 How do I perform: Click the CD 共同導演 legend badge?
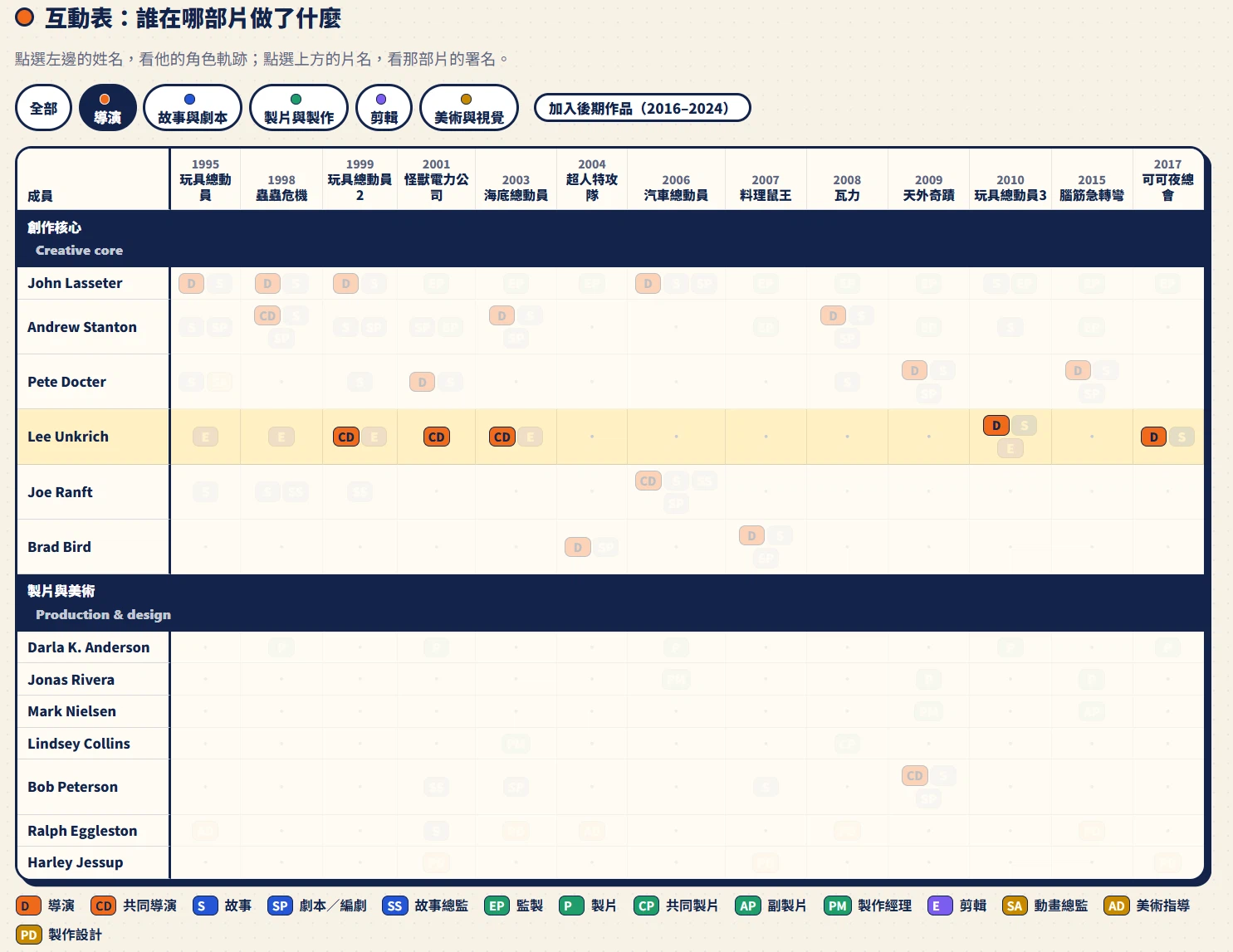pyautogui.click(x=104, y=906)
